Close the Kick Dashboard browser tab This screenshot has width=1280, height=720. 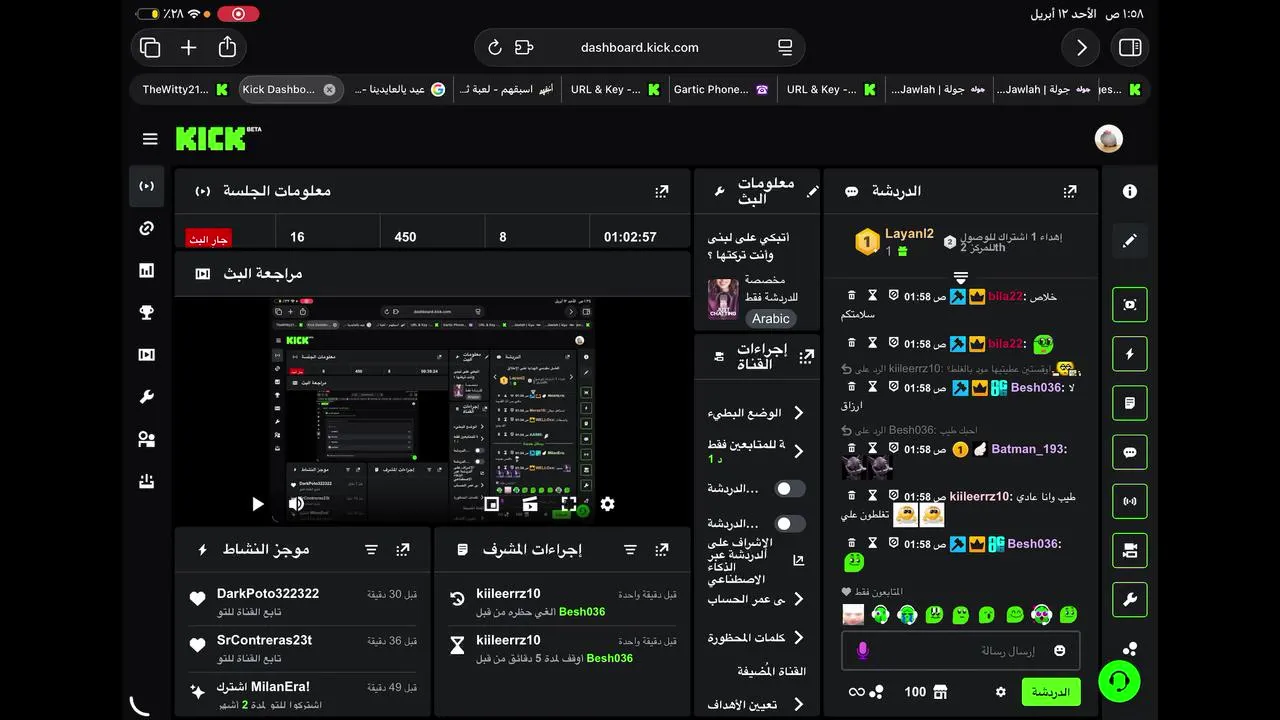point(329,89)
